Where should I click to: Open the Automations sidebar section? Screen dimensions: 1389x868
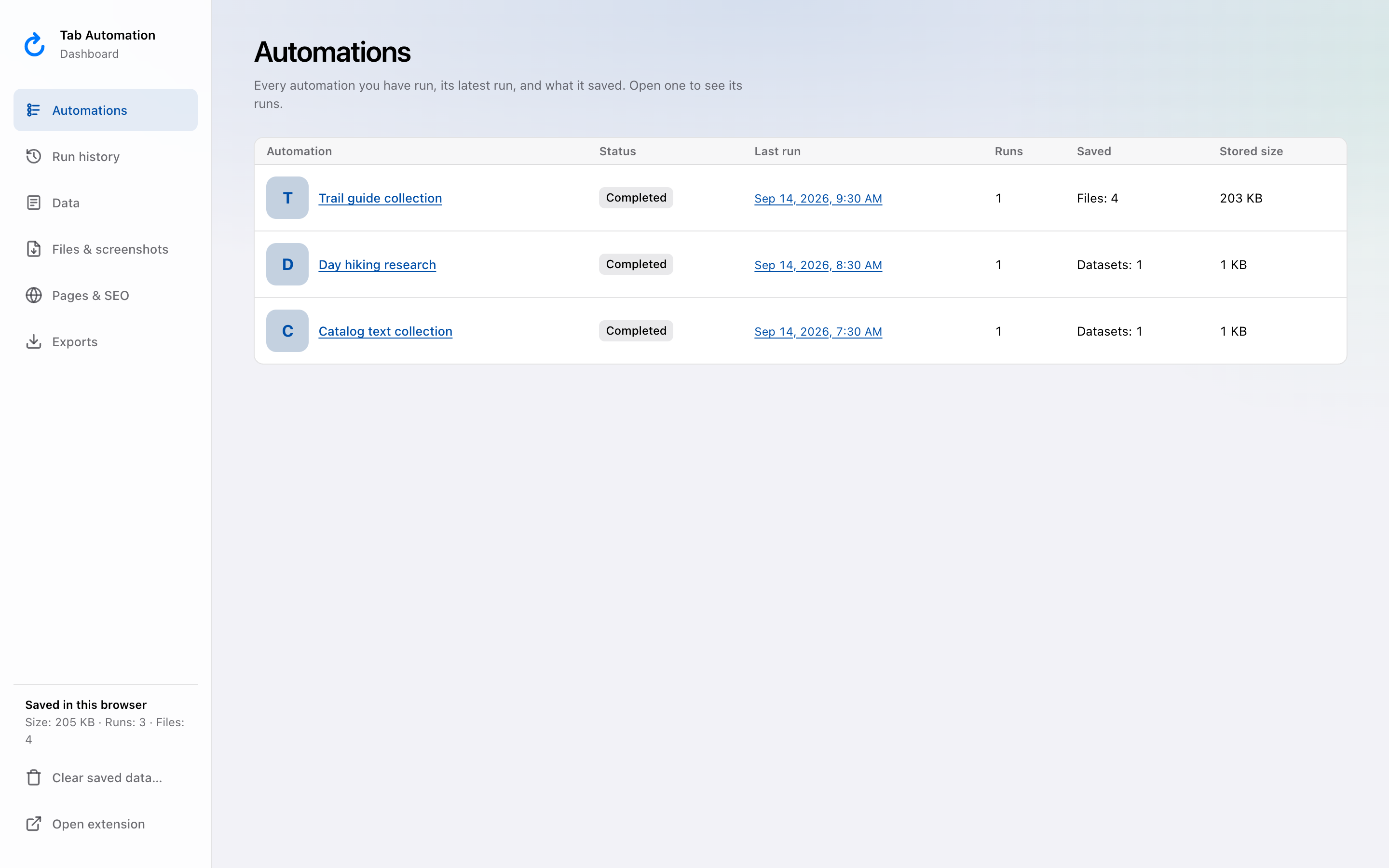(106, 109)
